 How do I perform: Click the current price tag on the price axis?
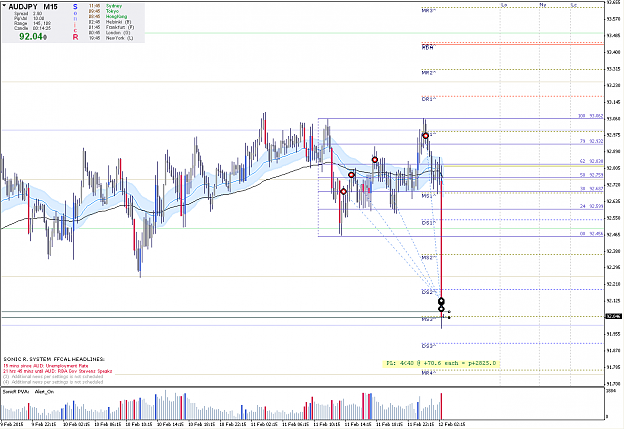click(x=613, y=316)
